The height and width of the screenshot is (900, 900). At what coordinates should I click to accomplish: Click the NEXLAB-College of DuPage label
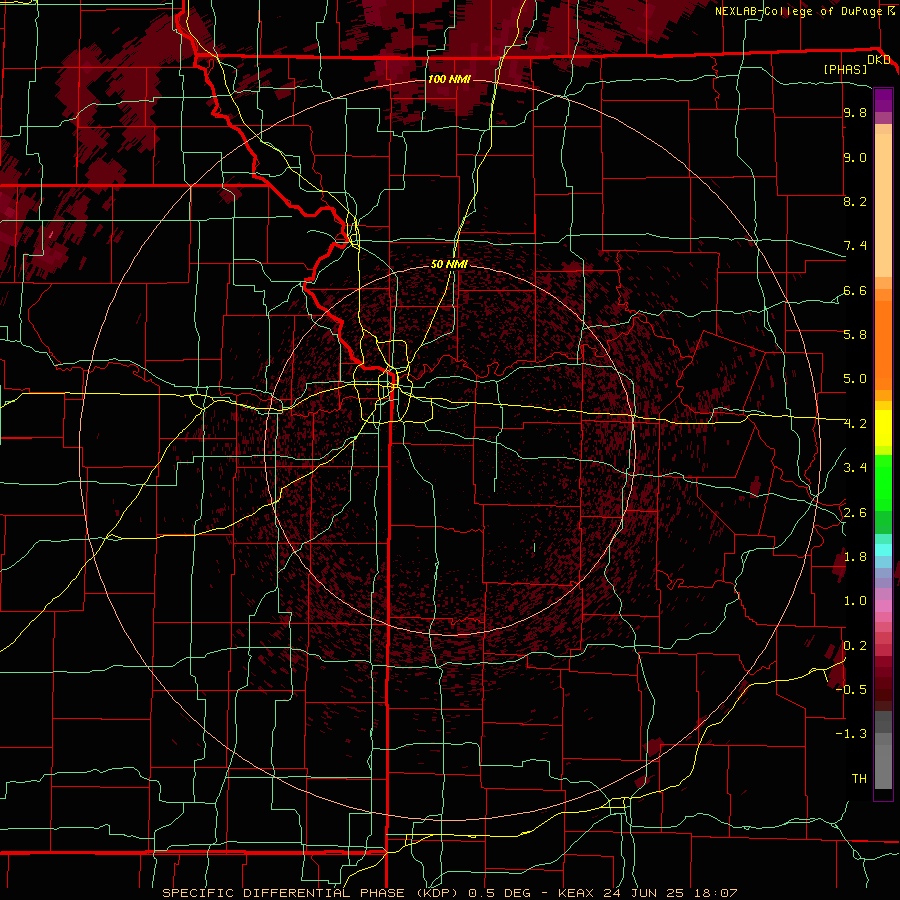click(799, 11)
